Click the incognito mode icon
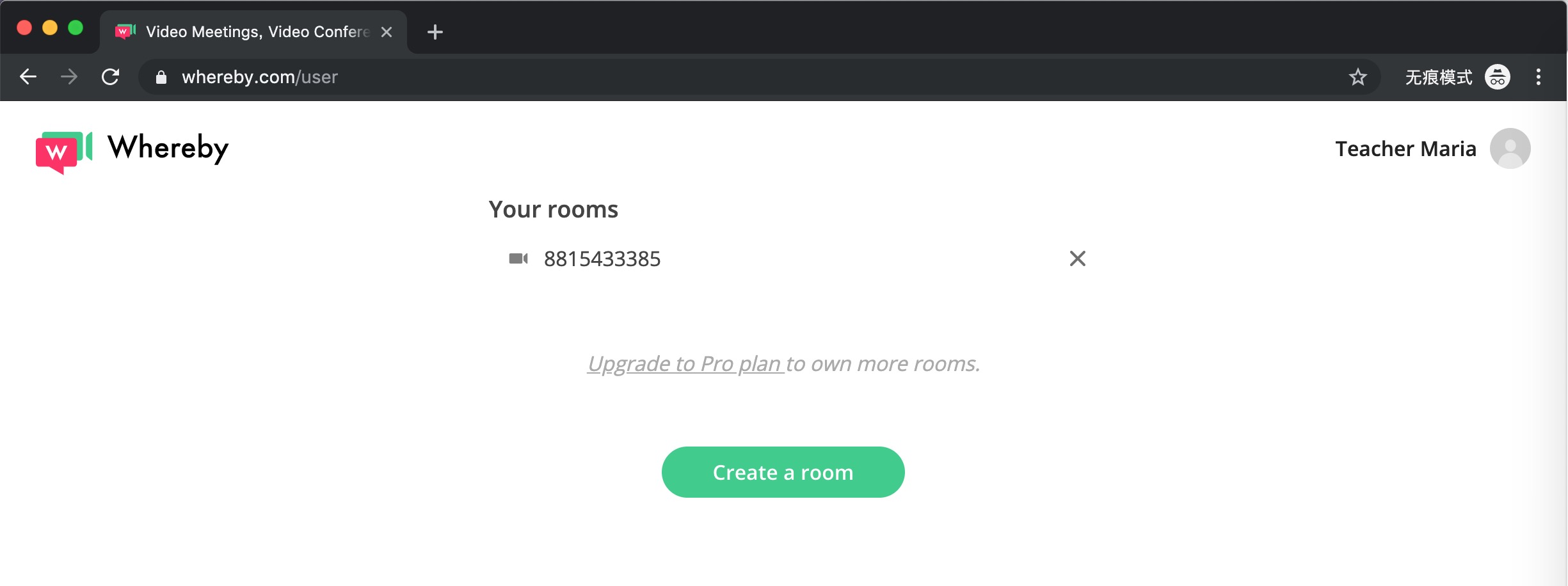 [x=1497, y=77]
